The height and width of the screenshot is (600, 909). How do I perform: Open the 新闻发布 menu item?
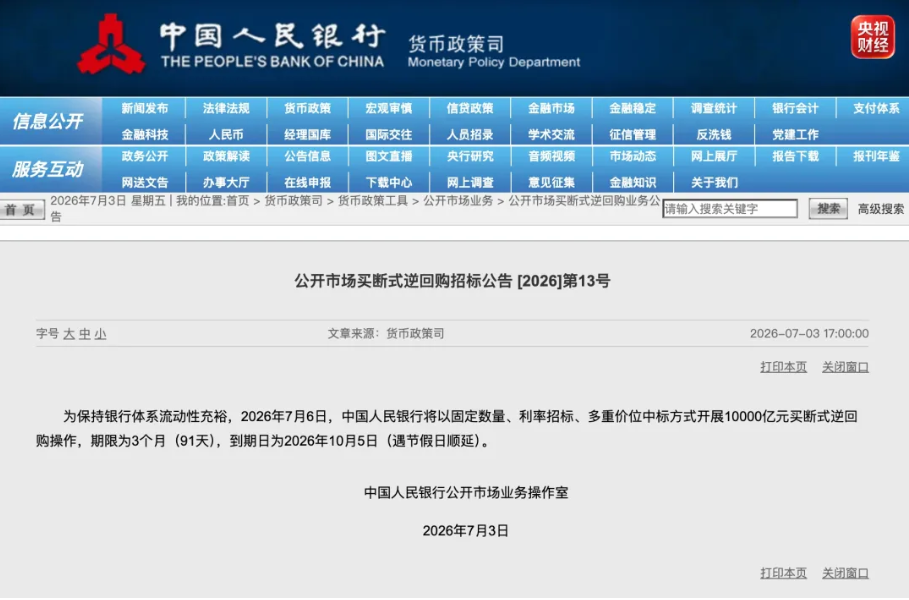145,108
